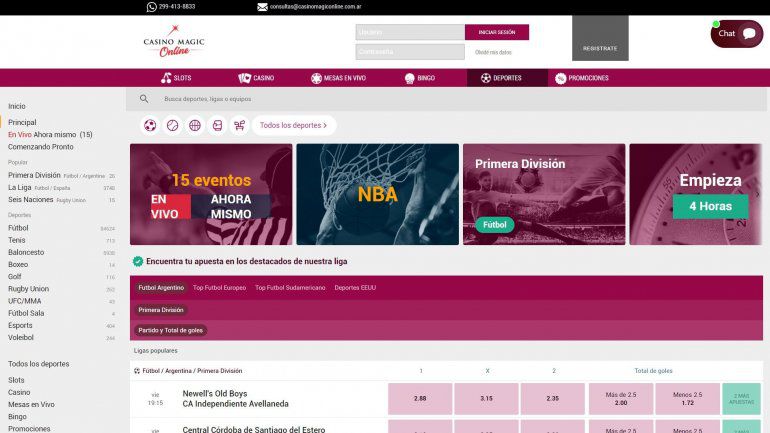This screenshot has width=770, height=433.
Task: Open the Slots menu tab
Action: pos(176,78)
